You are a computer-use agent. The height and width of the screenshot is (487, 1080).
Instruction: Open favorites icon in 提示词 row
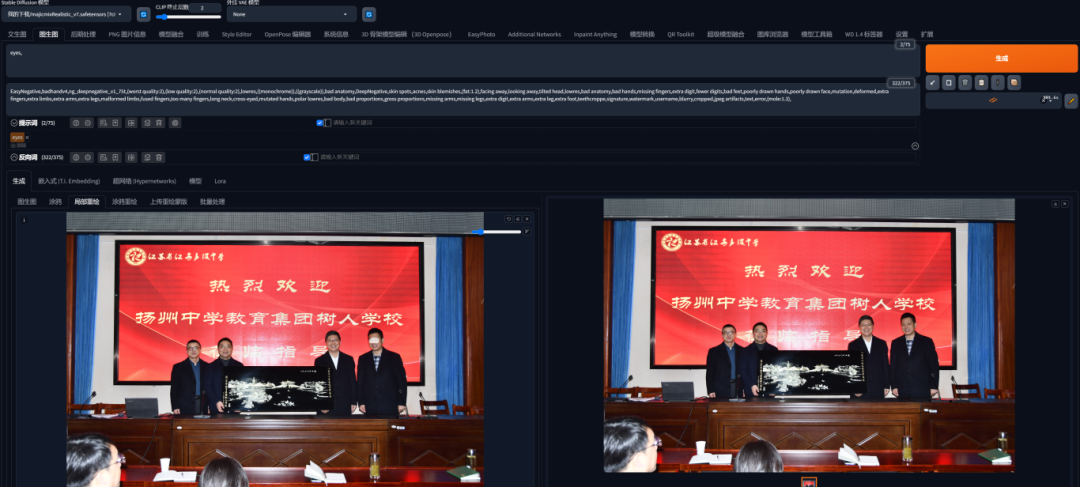116,123
